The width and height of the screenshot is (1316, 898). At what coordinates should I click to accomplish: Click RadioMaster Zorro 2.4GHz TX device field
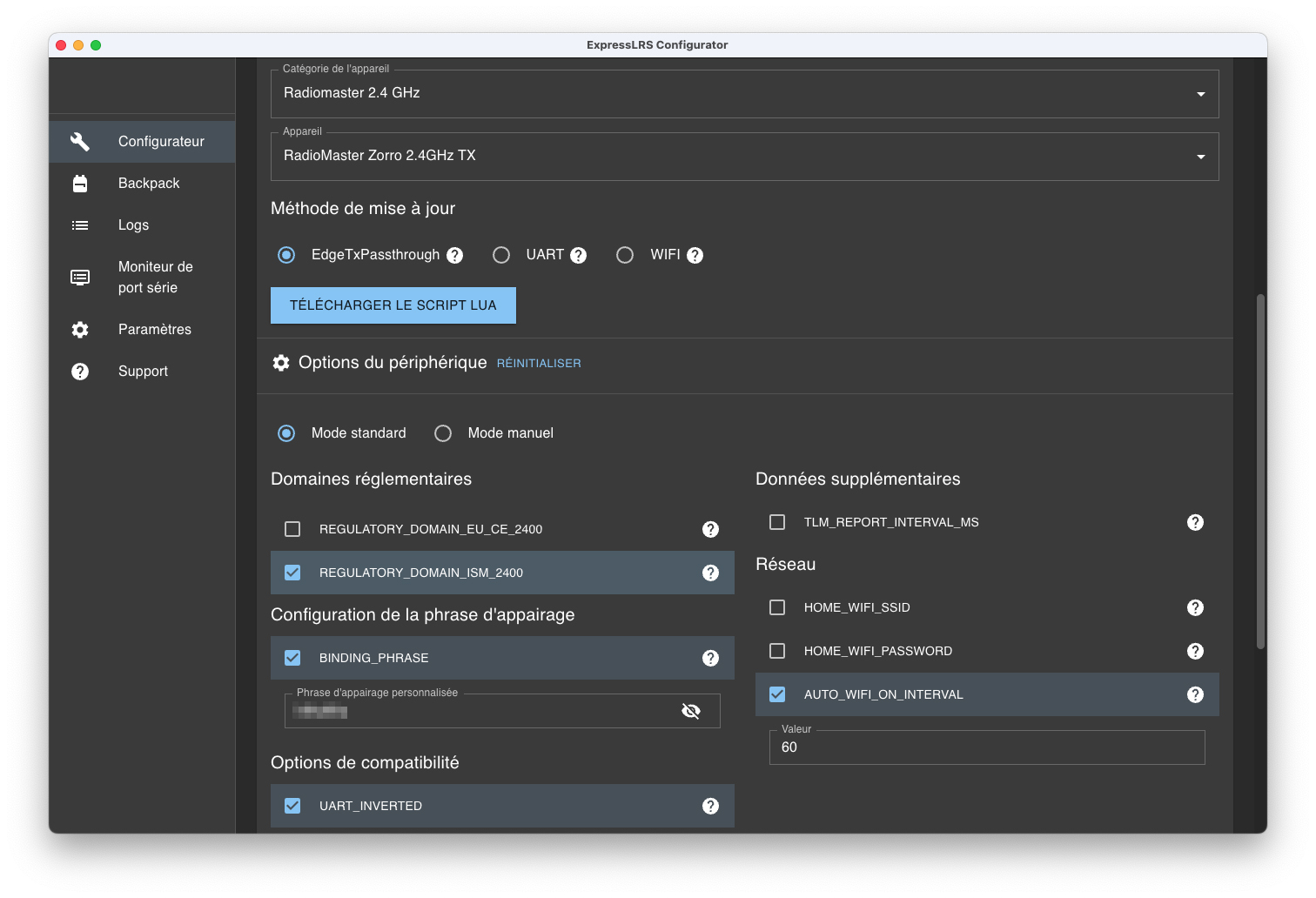tap(745, 156)
